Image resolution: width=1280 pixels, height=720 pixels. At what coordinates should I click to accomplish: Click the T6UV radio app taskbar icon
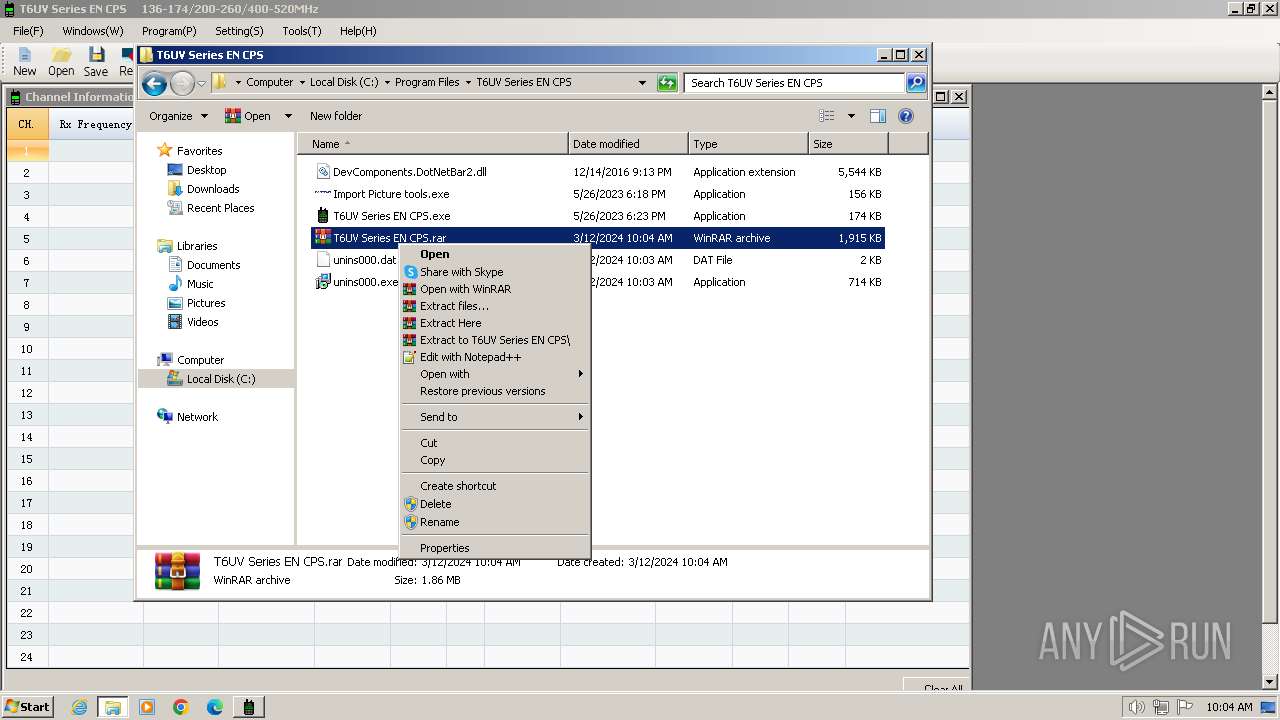pos(249,707)
